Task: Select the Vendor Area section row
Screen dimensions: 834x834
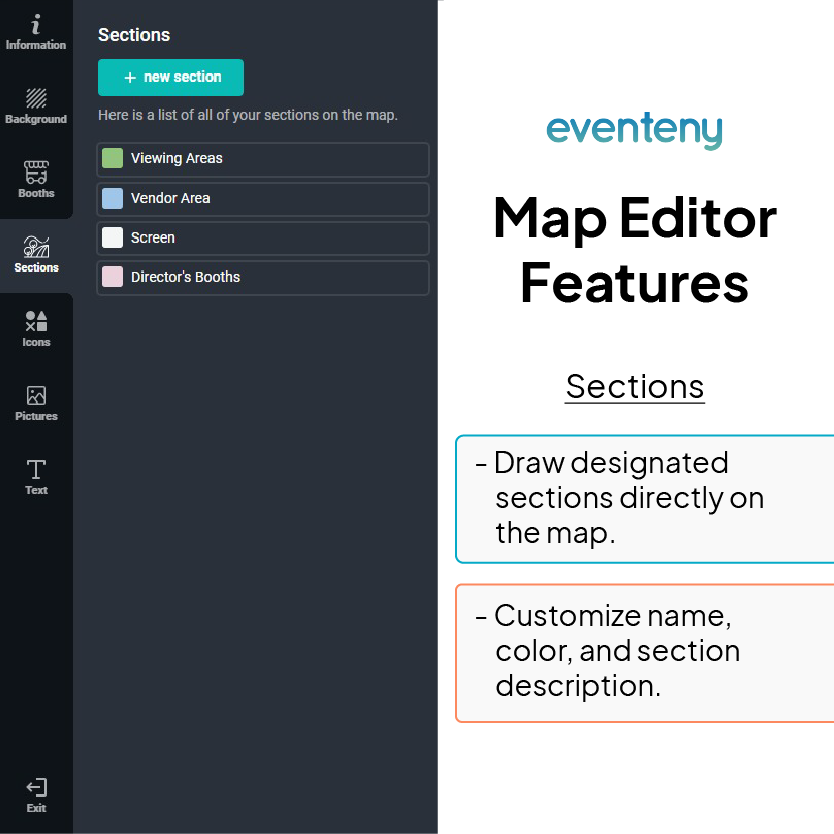Action: click(x=263, y=199)
